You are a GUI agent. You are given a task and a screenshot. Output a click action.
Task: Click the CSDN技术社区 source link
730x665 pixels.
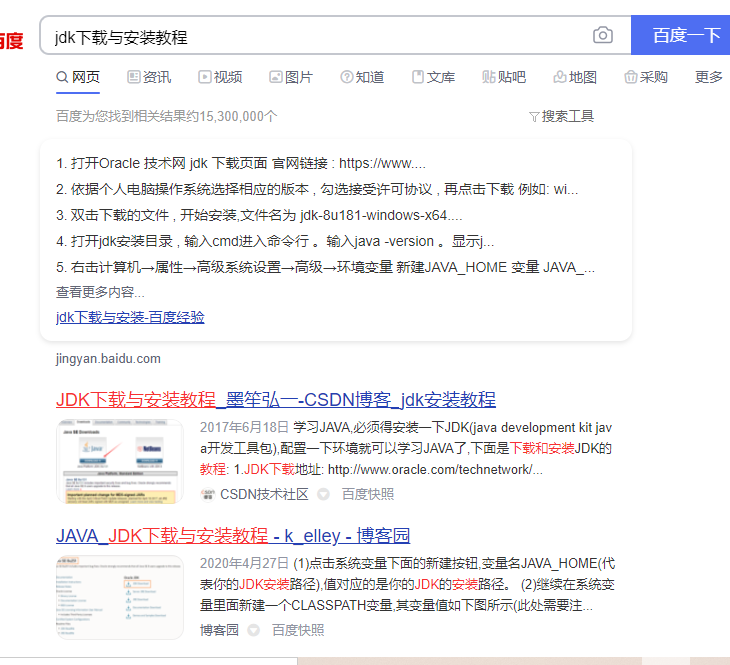coord(264,494)
